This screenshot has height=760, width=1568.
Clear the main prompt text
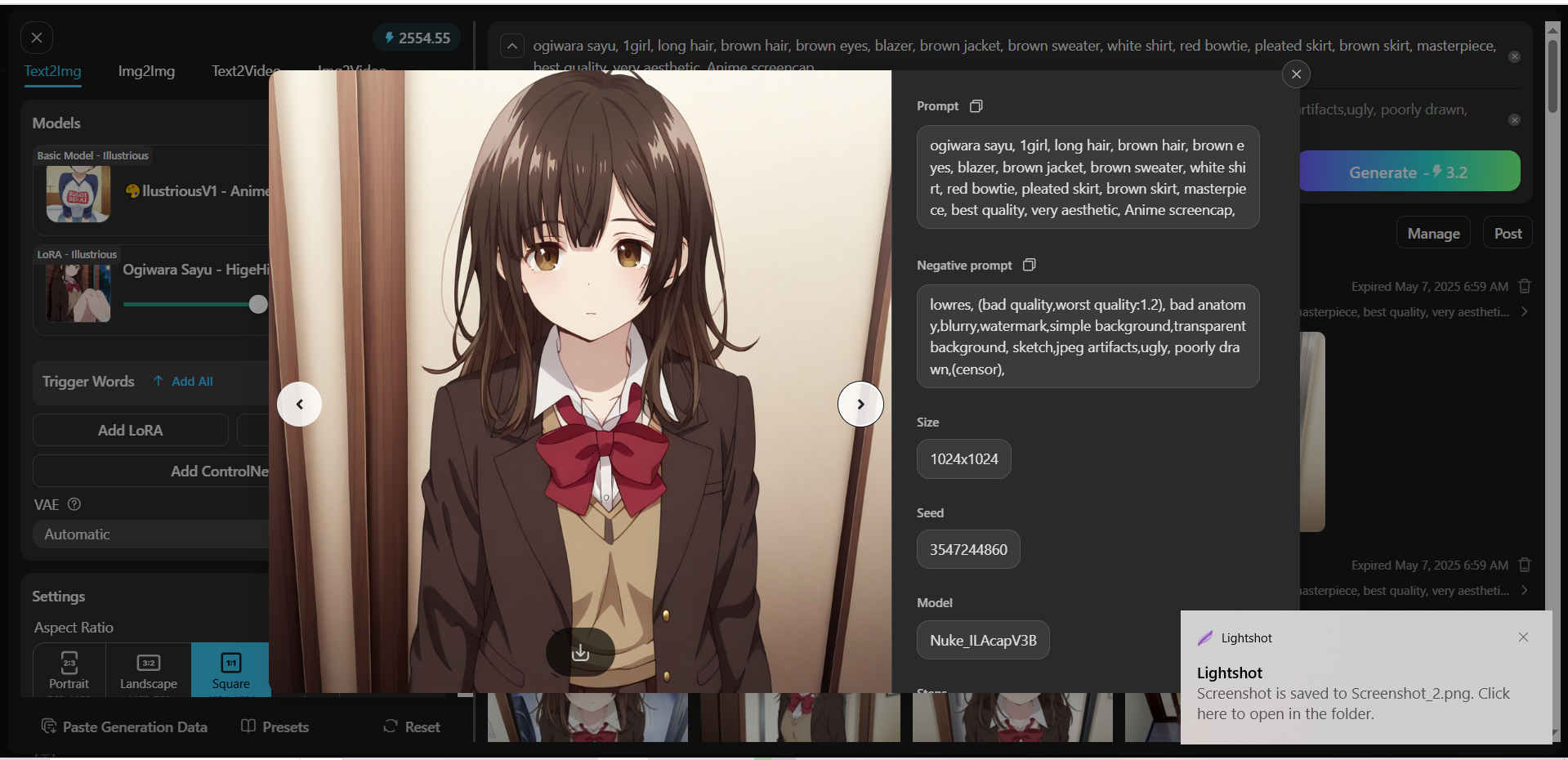point(1514,56)
